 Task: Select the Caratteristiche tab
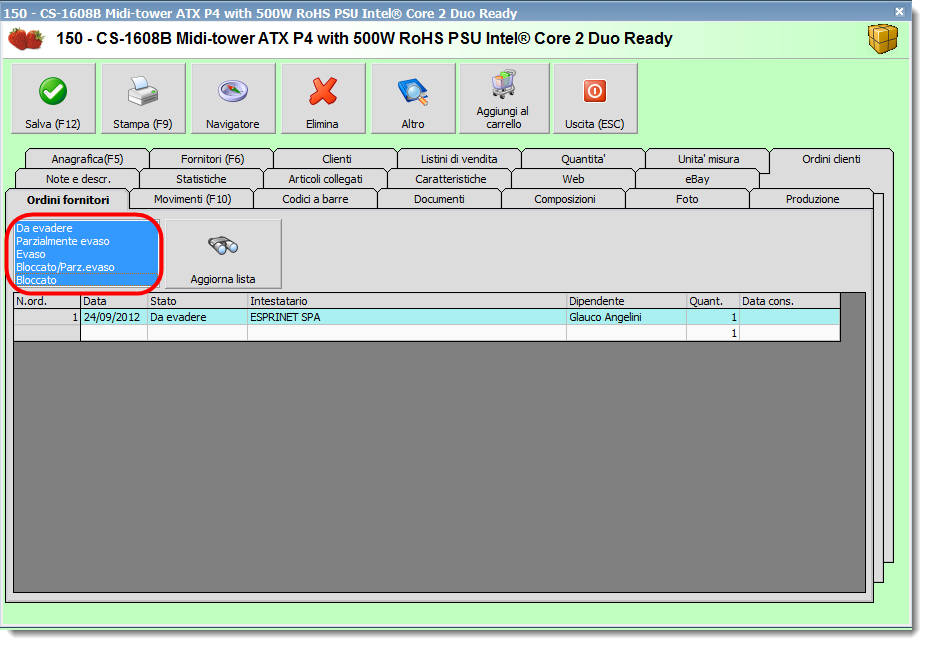click(x=450, y=179)
